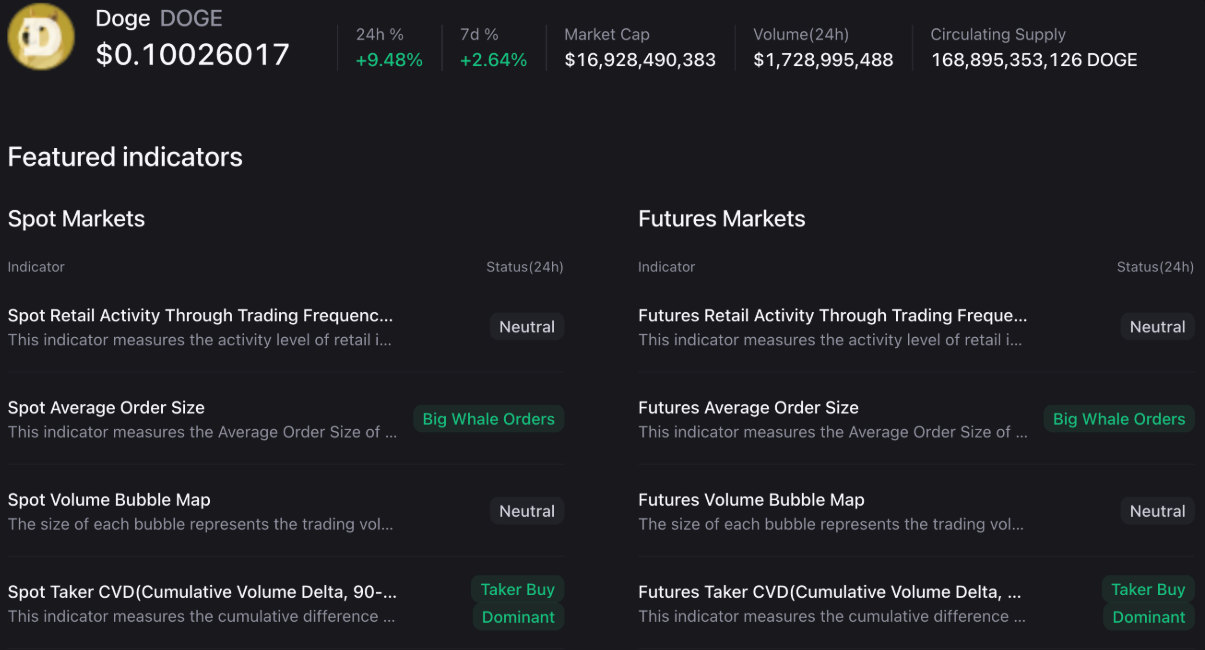
Task: Click Neutral badge beside Futures Volume Bubble Map
Action: pos(1157,511)
